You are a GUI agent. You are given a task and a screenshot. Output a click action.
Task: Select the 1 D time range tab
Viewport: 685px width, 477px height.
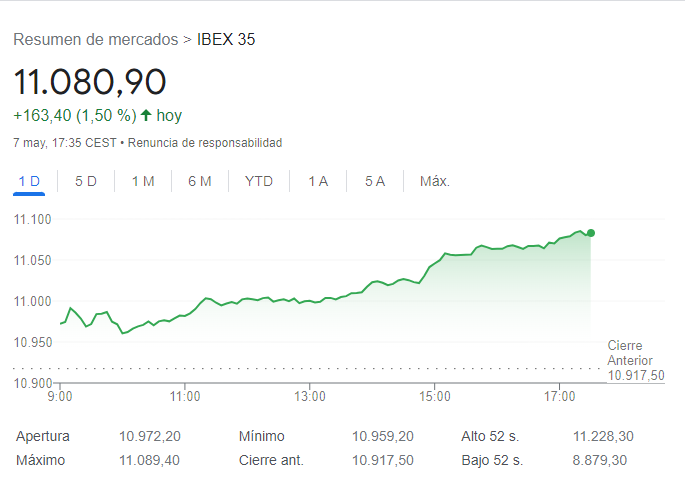29,181
